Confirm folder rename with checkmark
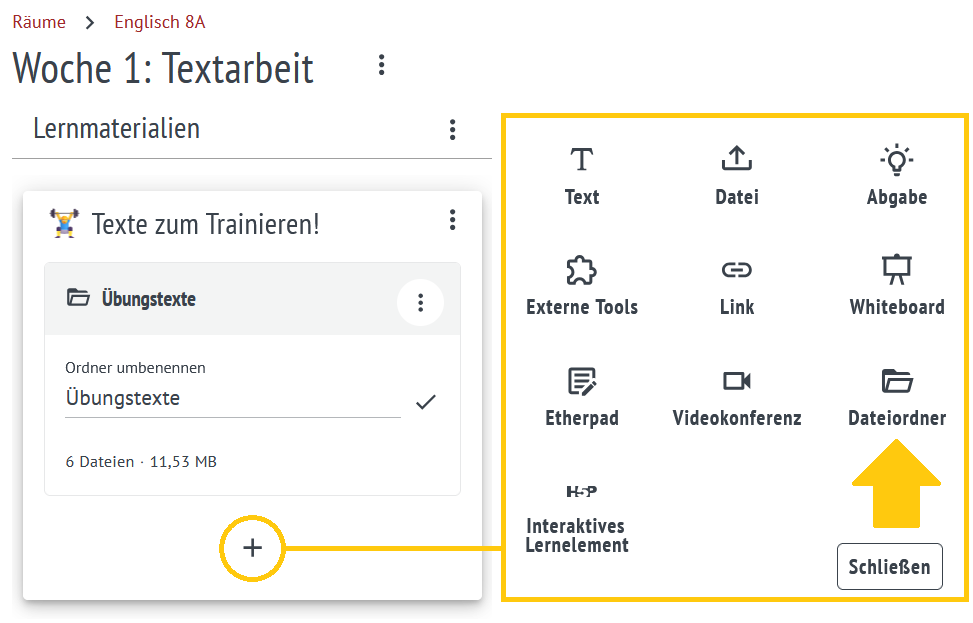 click(x=426, y=402)
